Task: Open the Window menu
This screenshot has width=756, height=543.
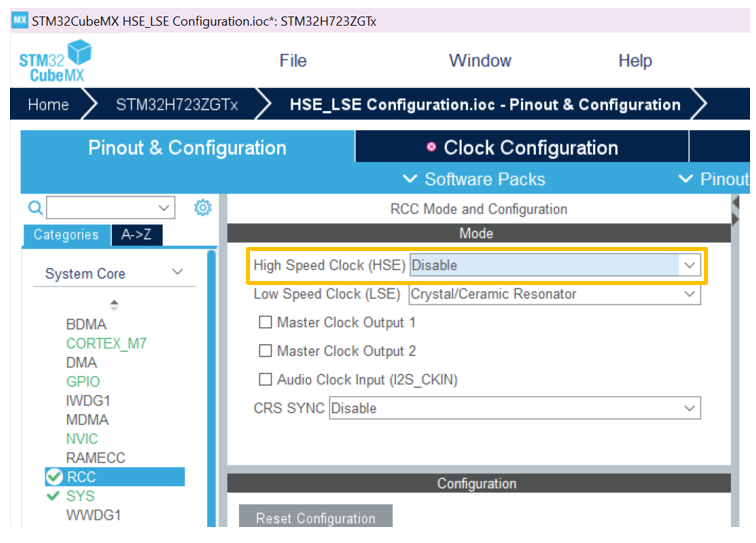Action: pos(480,61)
